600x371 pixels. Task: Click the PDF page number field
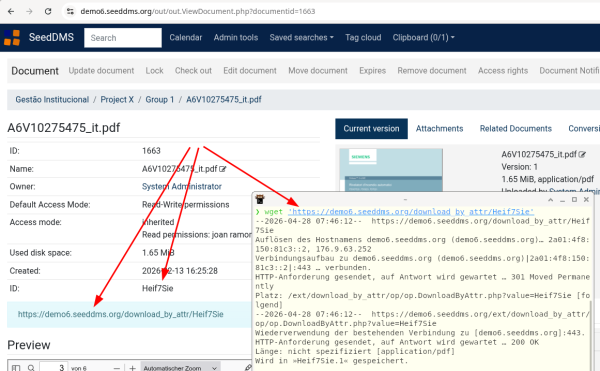(x=54, y=367)
